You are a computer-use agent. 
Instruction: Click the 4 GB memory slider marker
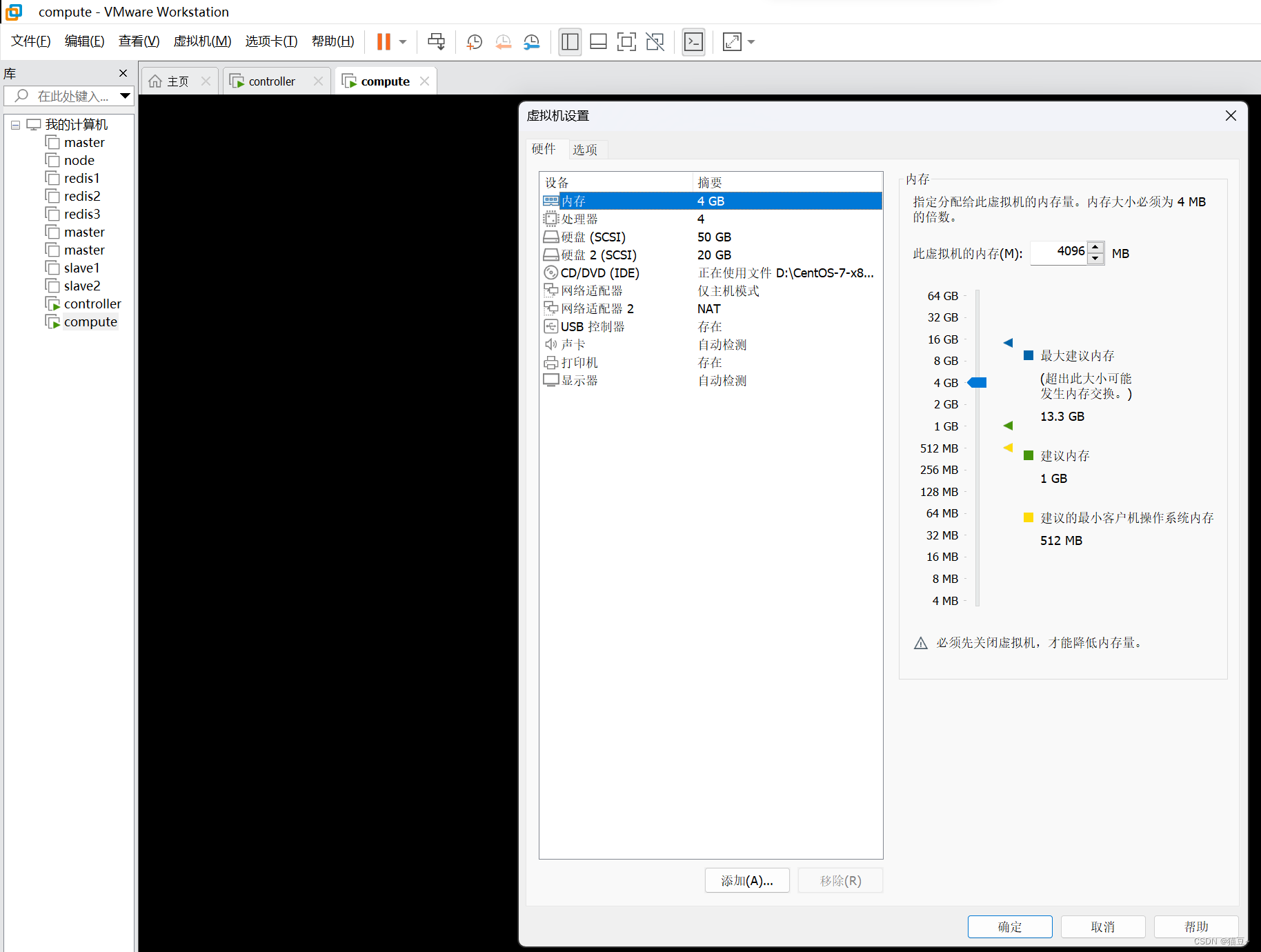coord(976,382)
